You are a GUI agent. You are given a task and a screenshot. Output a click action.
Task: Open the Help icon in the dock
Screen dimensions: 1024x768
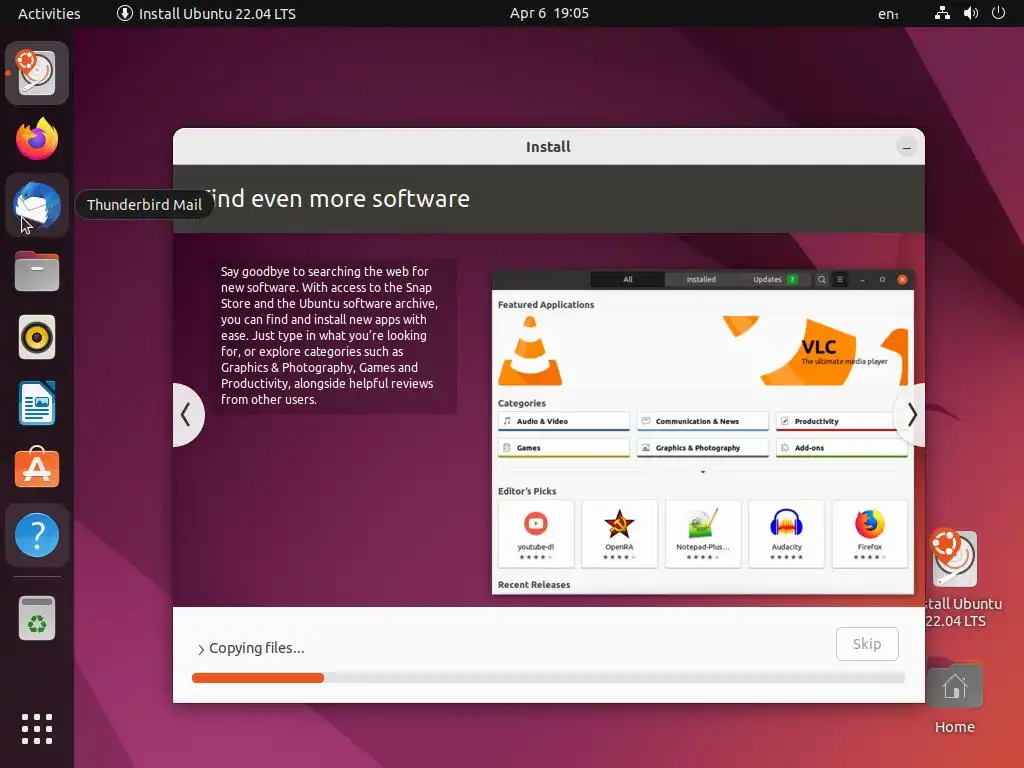tap(37, 535)
